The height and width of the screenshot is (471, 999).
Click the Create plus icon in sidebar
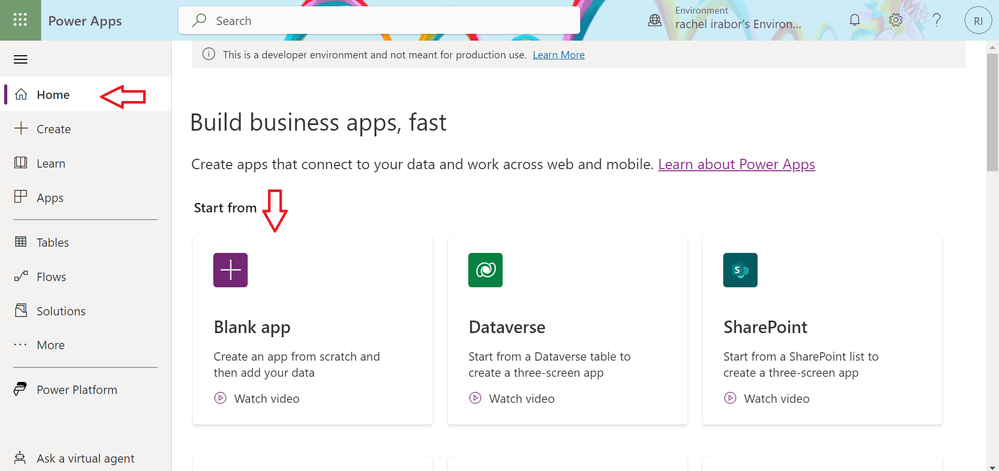point(21,129)
